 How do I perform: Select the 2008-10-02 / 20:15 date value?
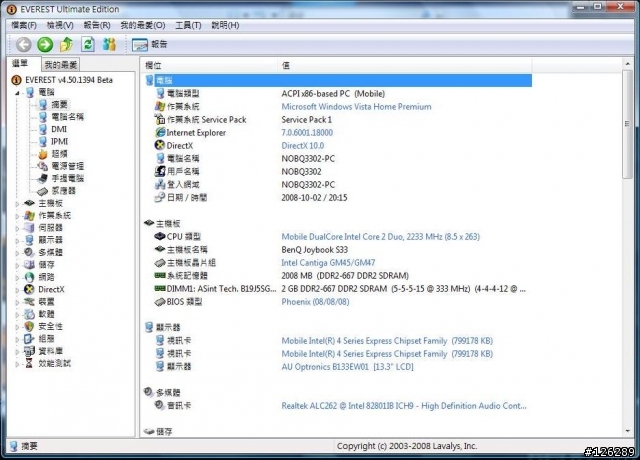click(x=314, y=198)
